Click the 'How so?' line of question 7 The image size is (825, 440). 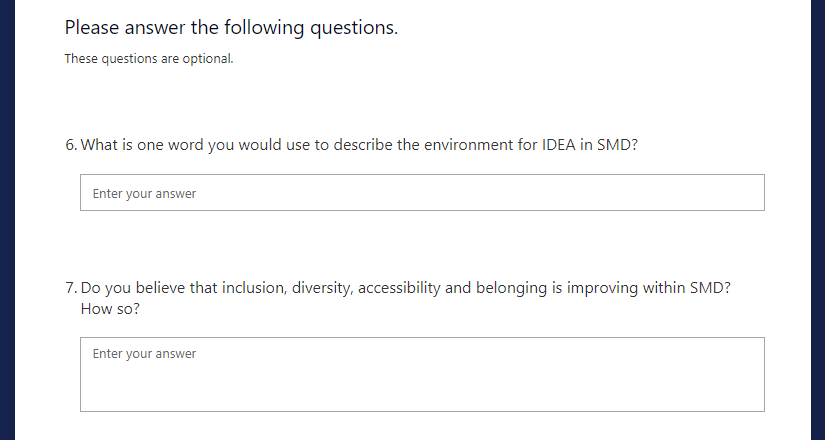point(109,309)
